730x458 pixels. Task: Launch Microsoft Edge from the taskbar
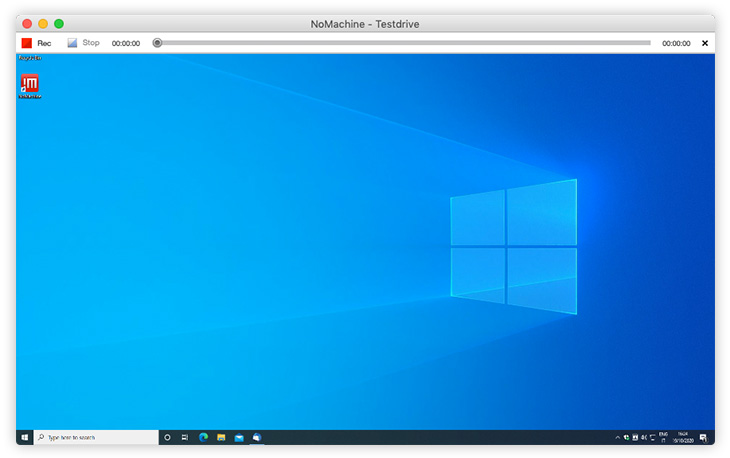click(203, 437)
